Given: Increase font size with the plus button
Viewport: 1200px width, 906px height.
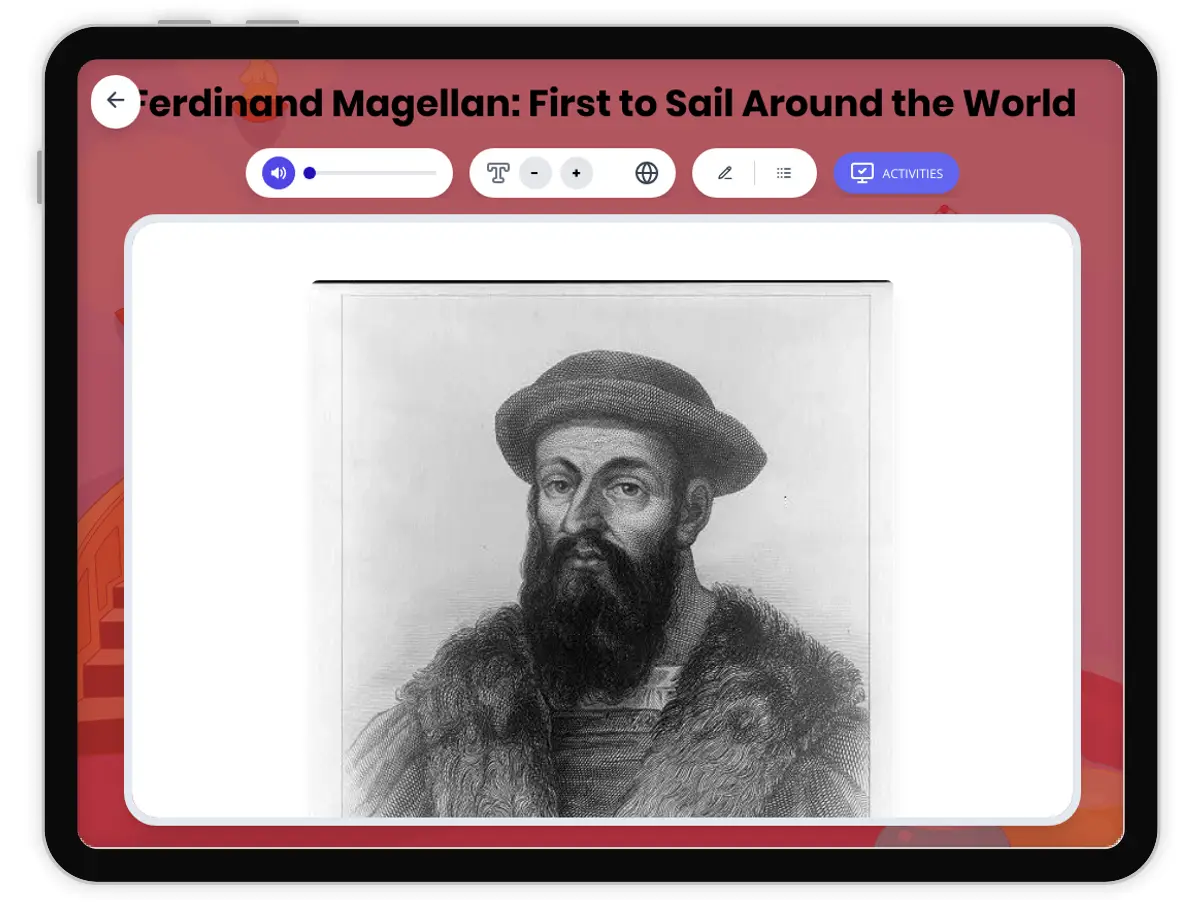Looking at the screenshot, I should [576, 172].
